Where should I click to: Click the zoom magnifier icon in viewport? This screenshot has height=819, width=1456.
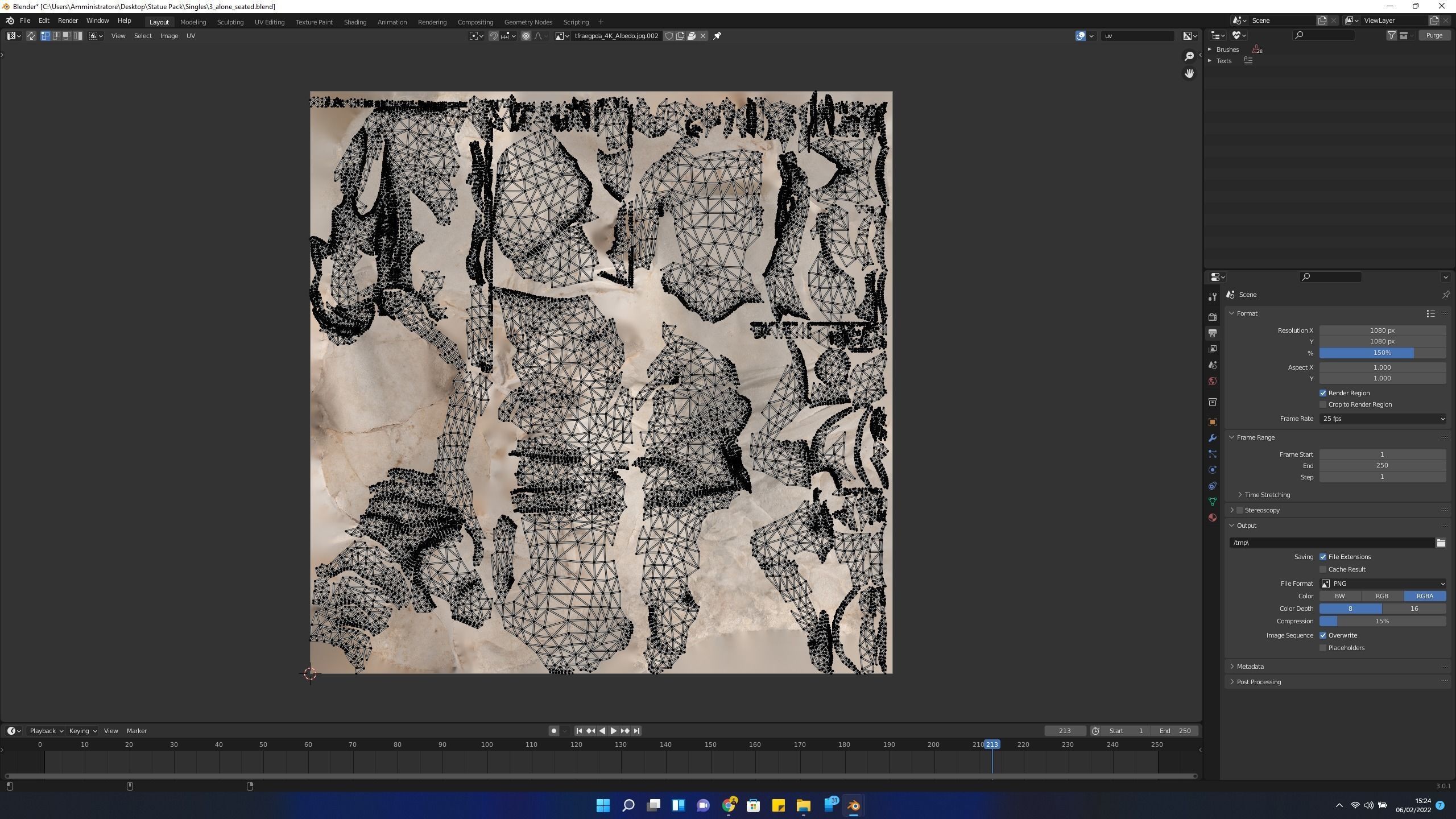pyautogui.click(x=1189, y=56)
